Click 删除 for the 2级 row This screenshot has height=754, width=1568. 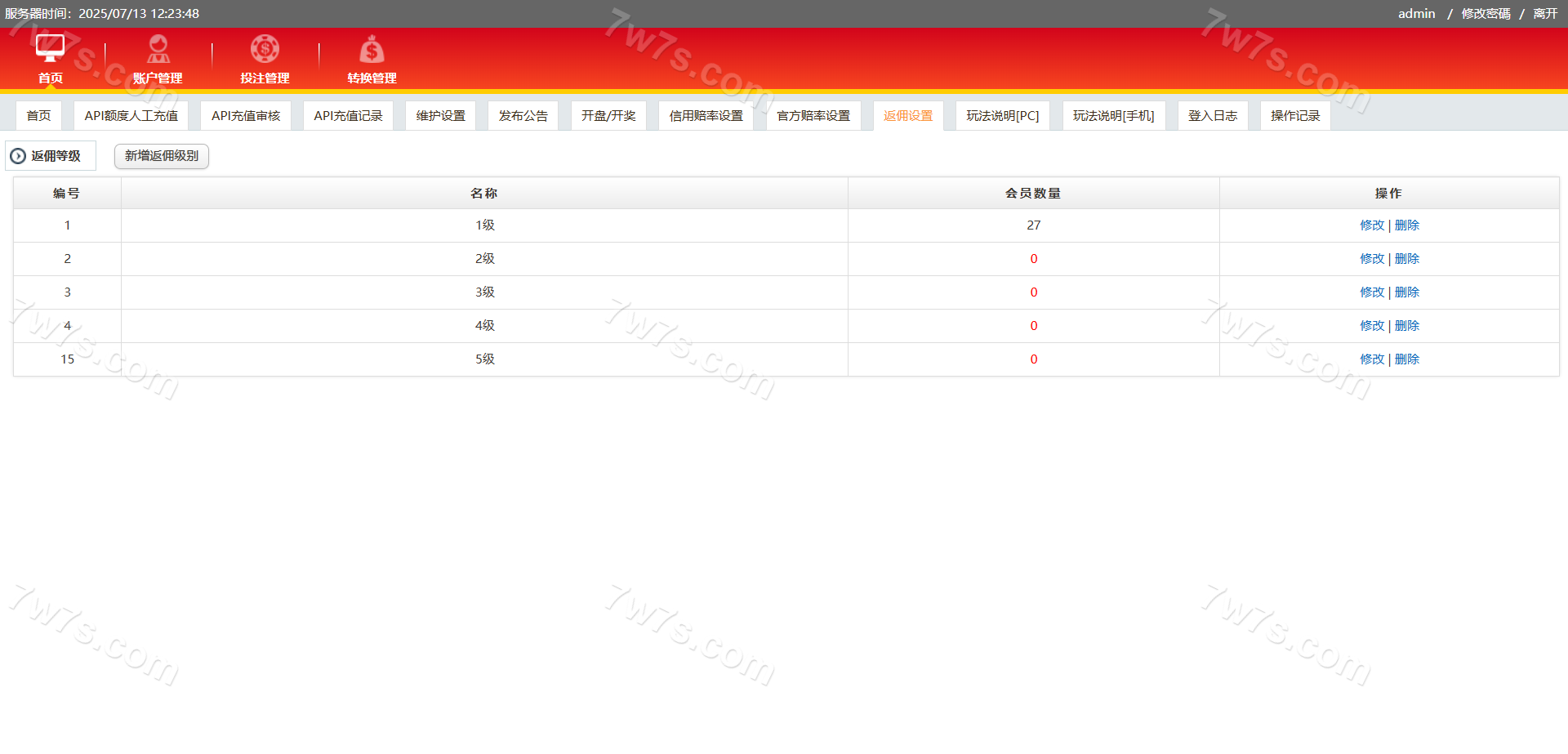pos(1407,259)
